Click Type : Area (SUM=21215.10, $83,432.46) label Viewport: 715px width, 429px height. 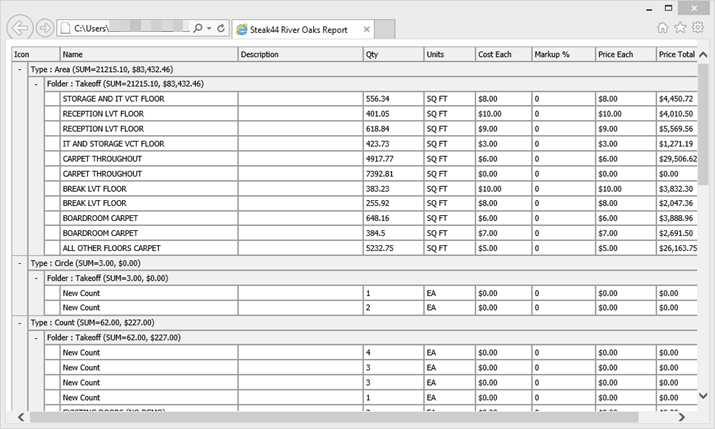coord(102,70)
